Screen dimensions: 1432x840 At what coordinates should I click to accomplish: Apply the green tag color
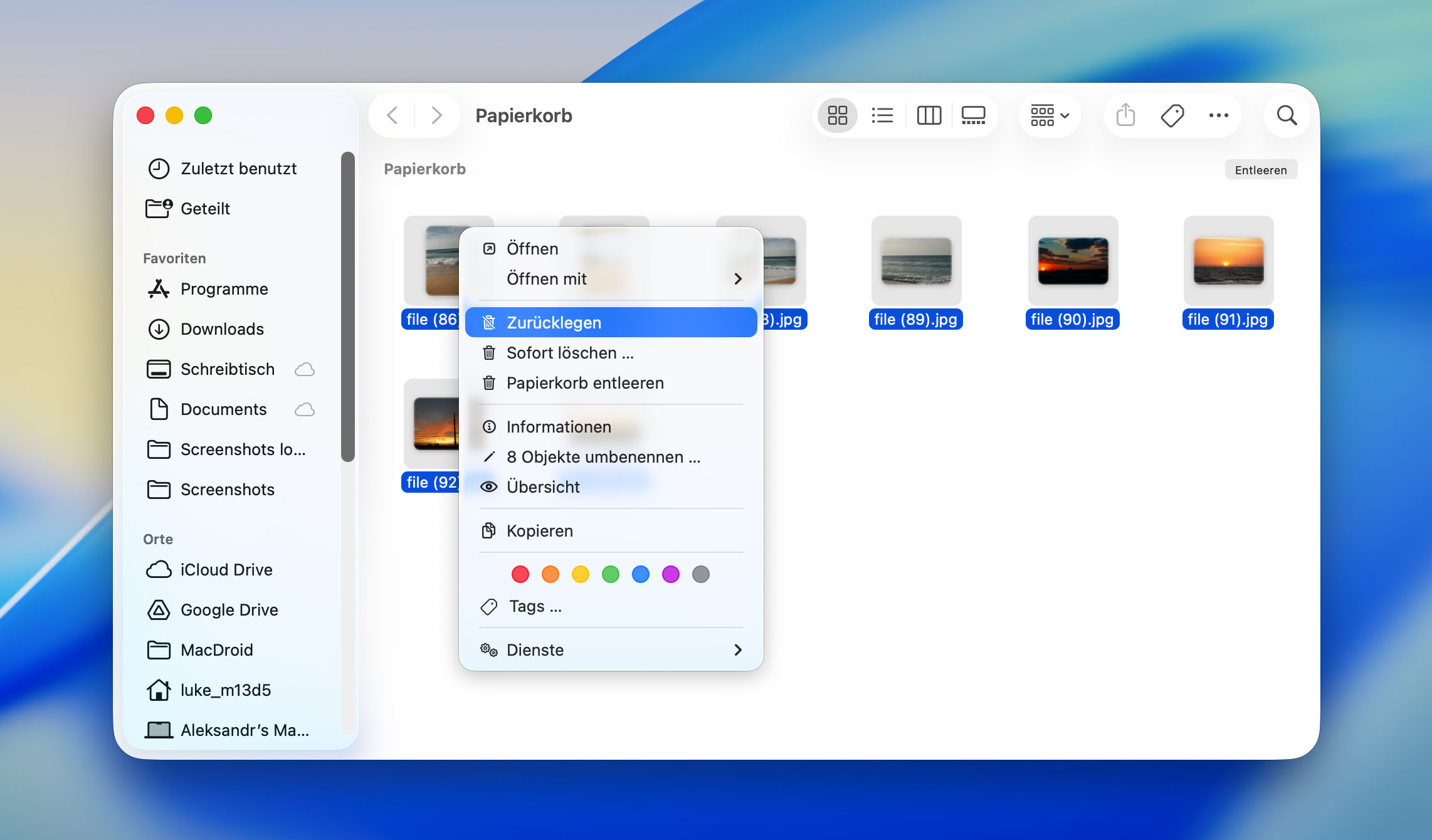pyautogui.click(x=611, y=574)
